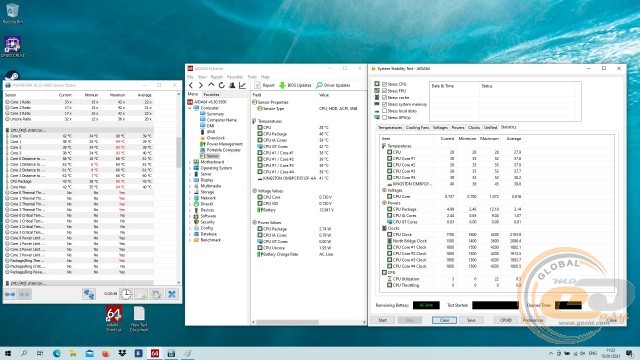Click the Preferences button in Stability Test

[533, 320]
